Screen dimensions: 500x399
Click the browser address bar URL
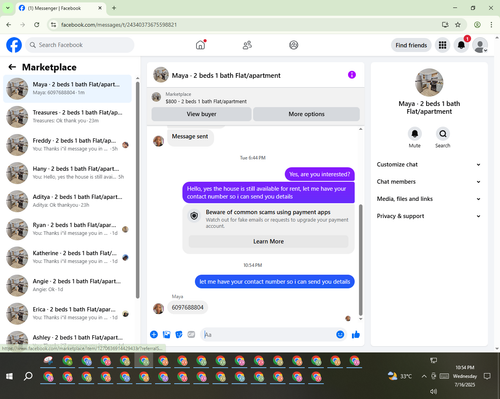click(119, 25)
